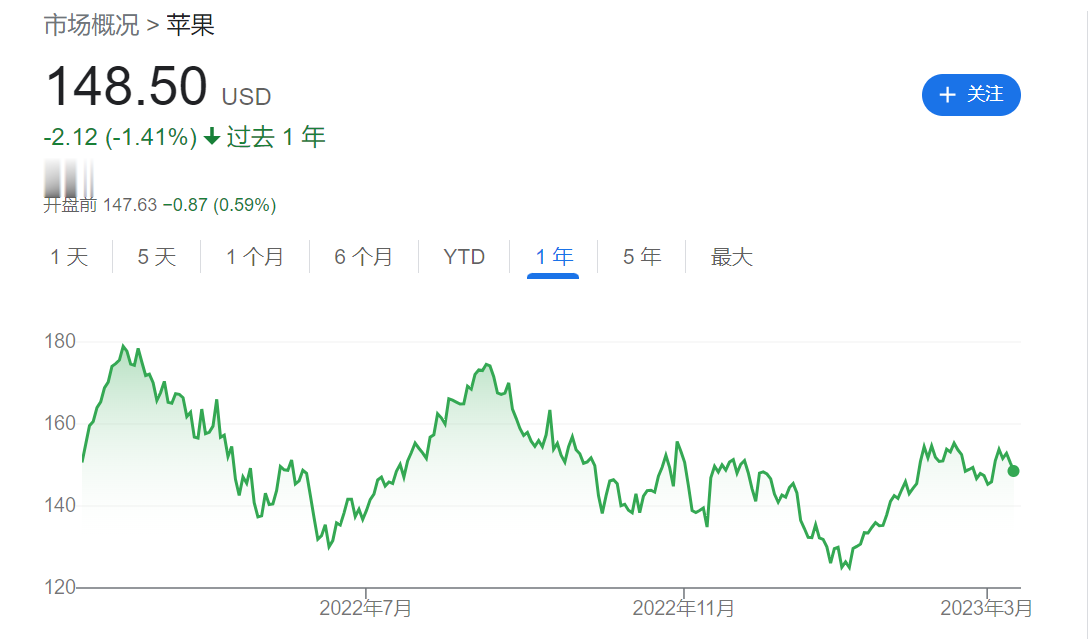This screenshot has height=639, width=1089.
Task: Select the active 1 年 tab
Action: pos(554,257)
